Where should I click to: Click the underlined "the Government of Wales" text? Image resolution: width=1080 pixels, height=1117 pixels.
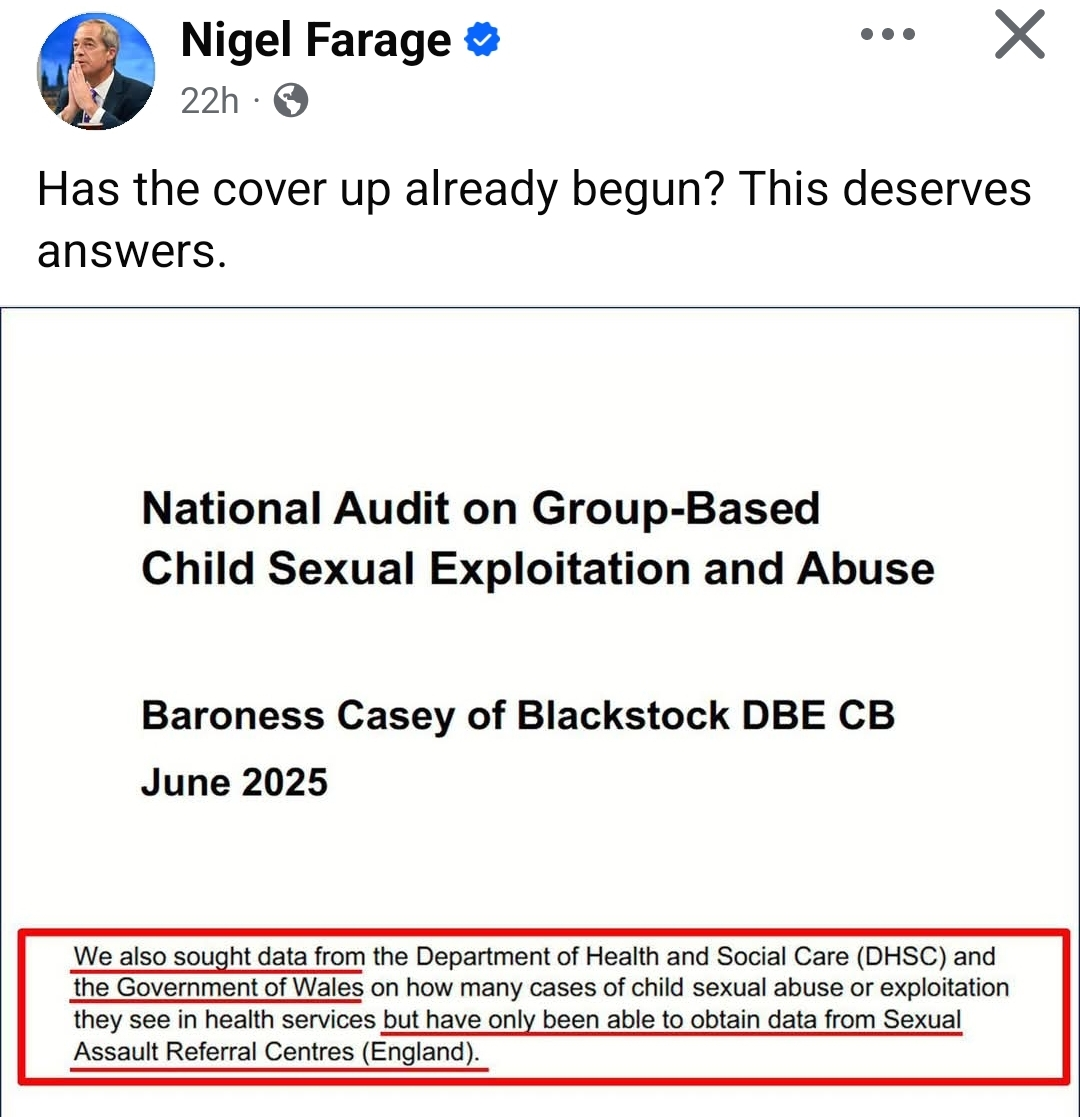(218, 989)
